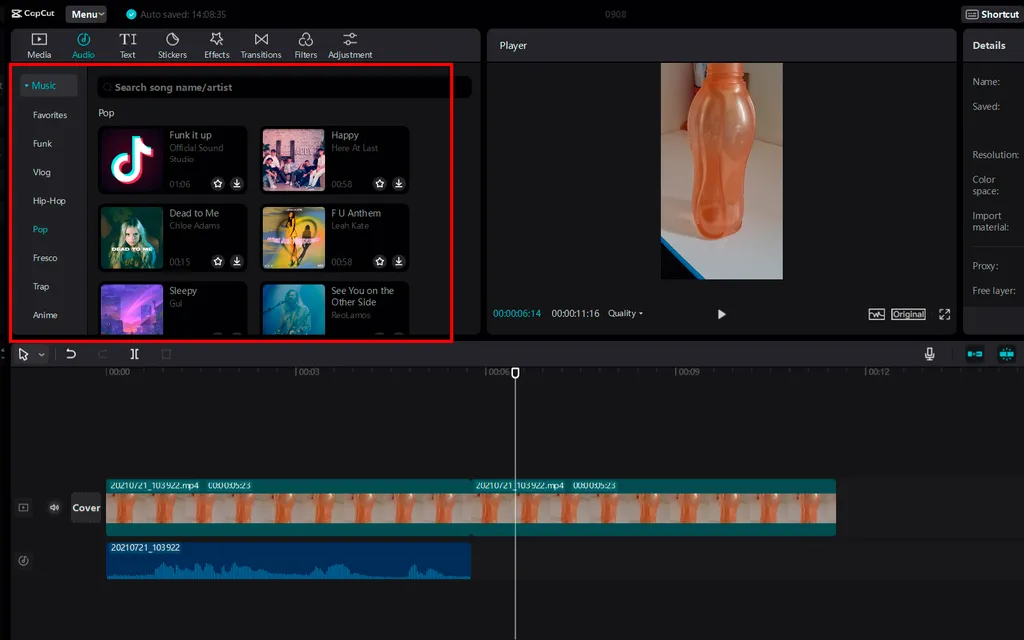
Task: Collapse the Music category list
Action: 26,86
